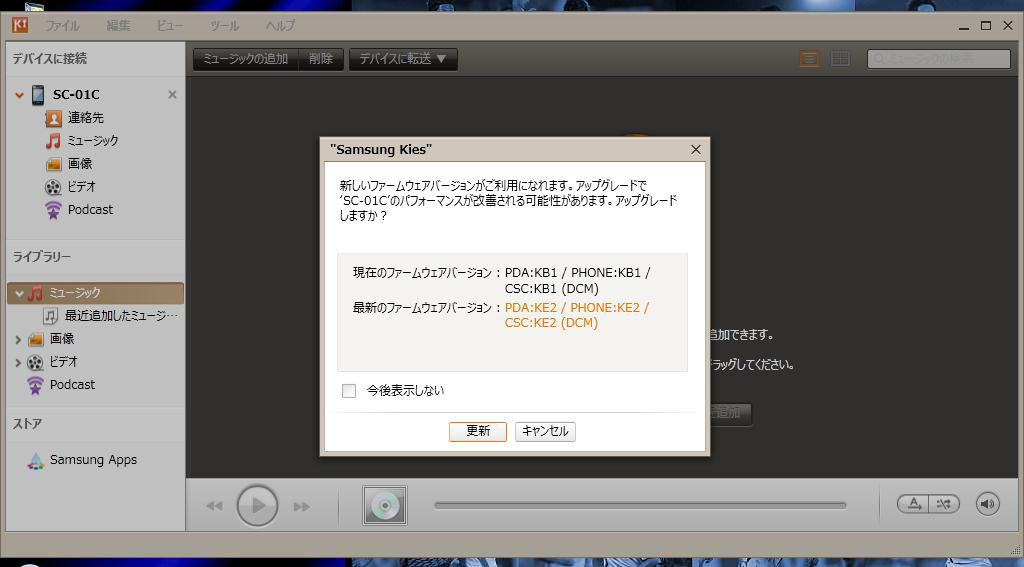Click 更新 to upgrade firmware
1024x567 pixels.
pyautogui.click(x=477, y=431)
